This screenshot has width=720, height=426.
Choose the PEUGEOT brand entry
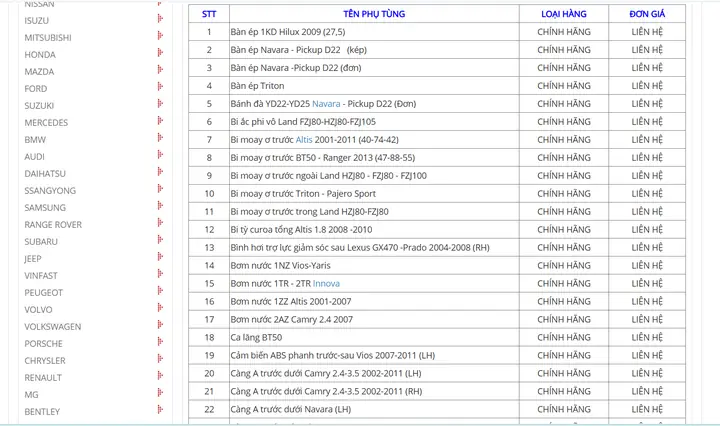(x=43, y=292)
